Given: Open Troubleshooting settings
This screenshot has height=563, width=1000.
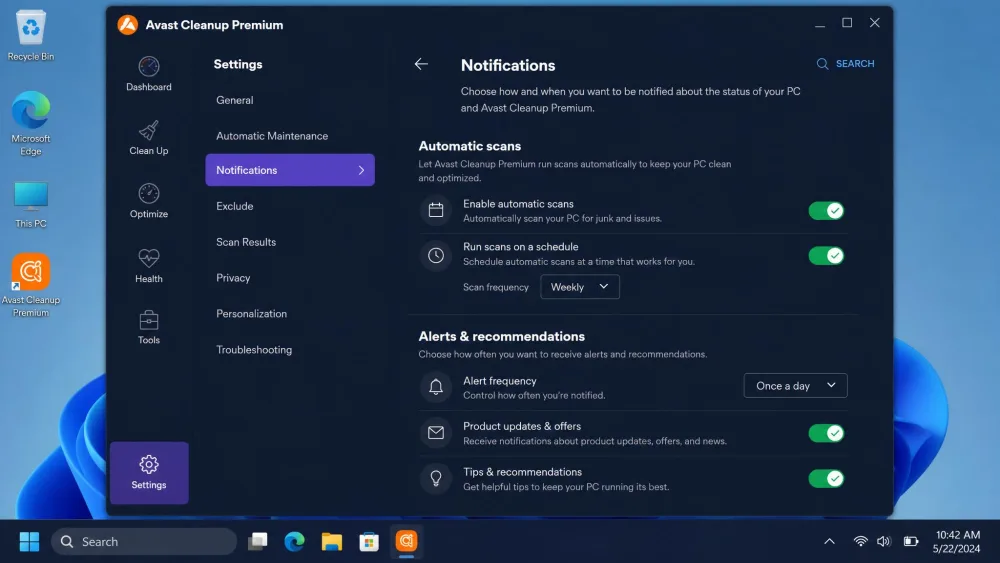Looking at the screenshot, I should point(254,349).
